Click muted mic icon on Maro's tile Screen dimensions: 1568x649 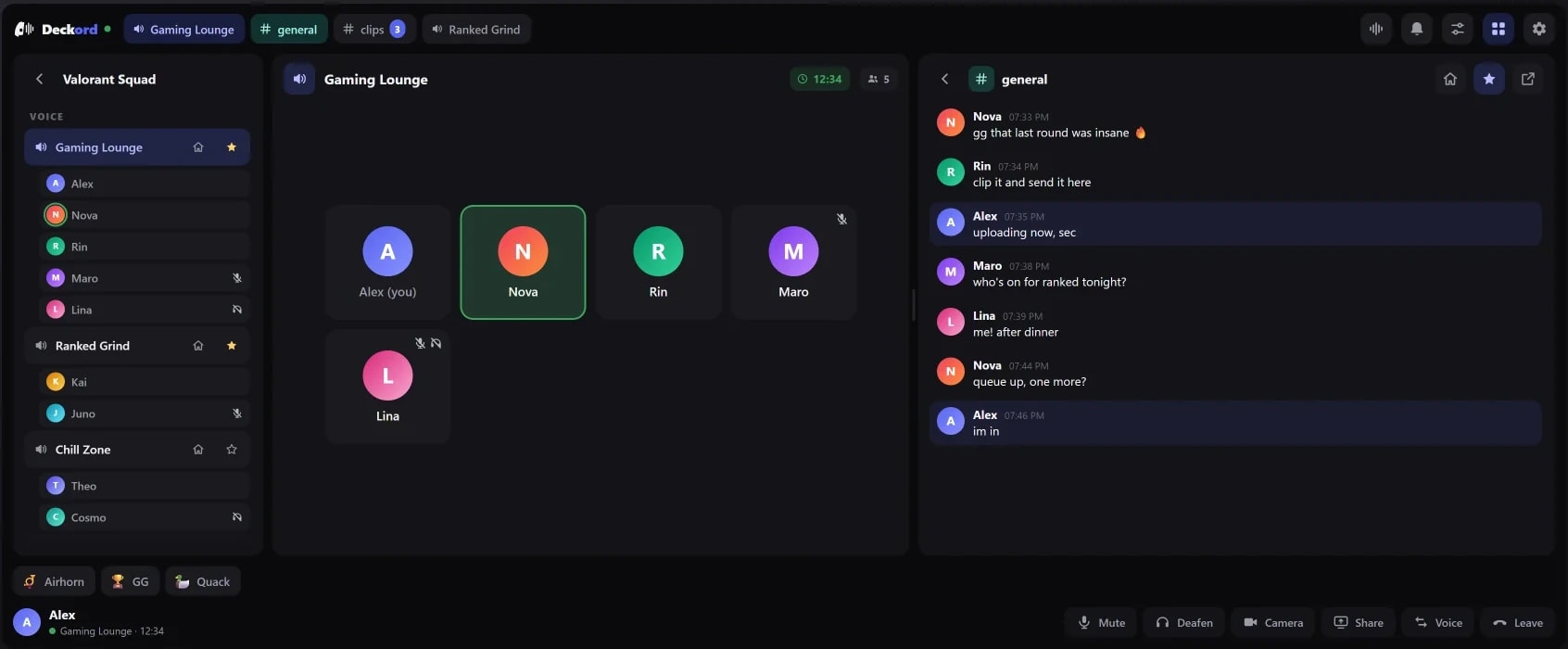pos(841,220)
